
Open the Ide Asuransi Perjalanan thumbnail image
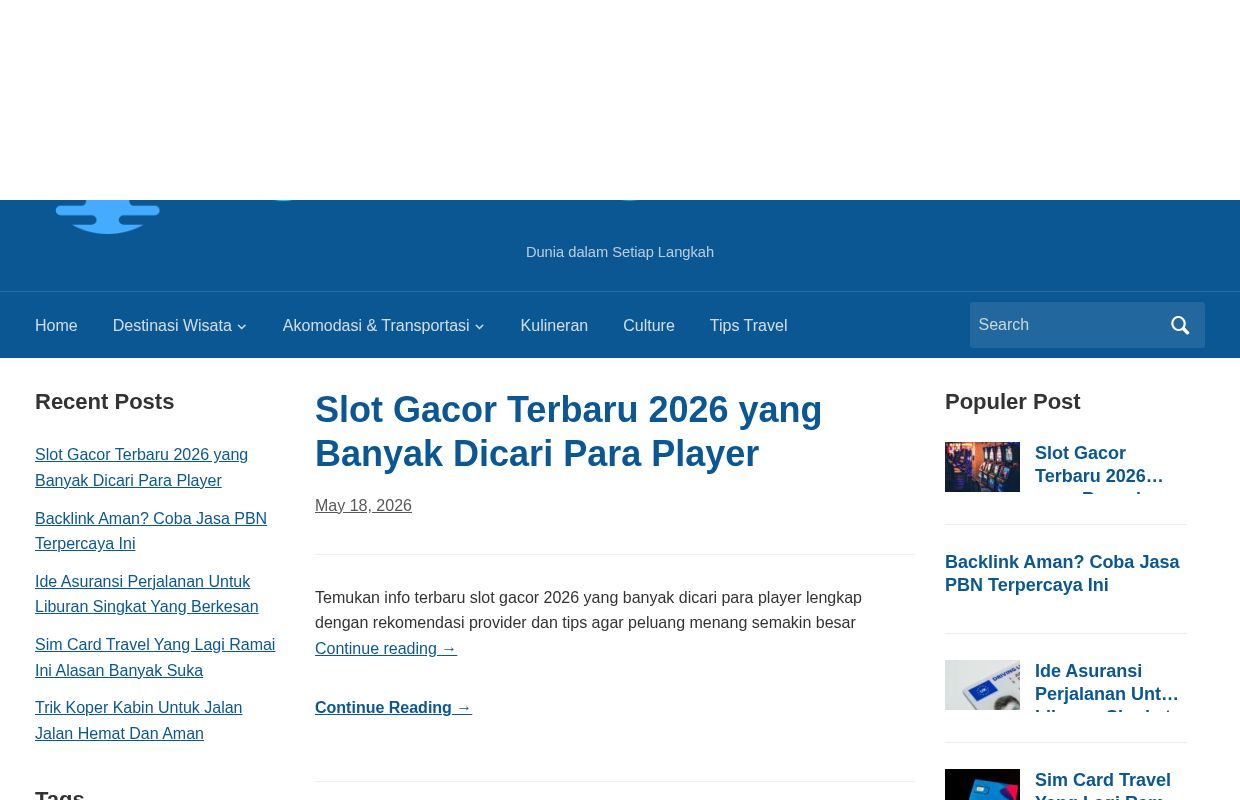[982, 685]
